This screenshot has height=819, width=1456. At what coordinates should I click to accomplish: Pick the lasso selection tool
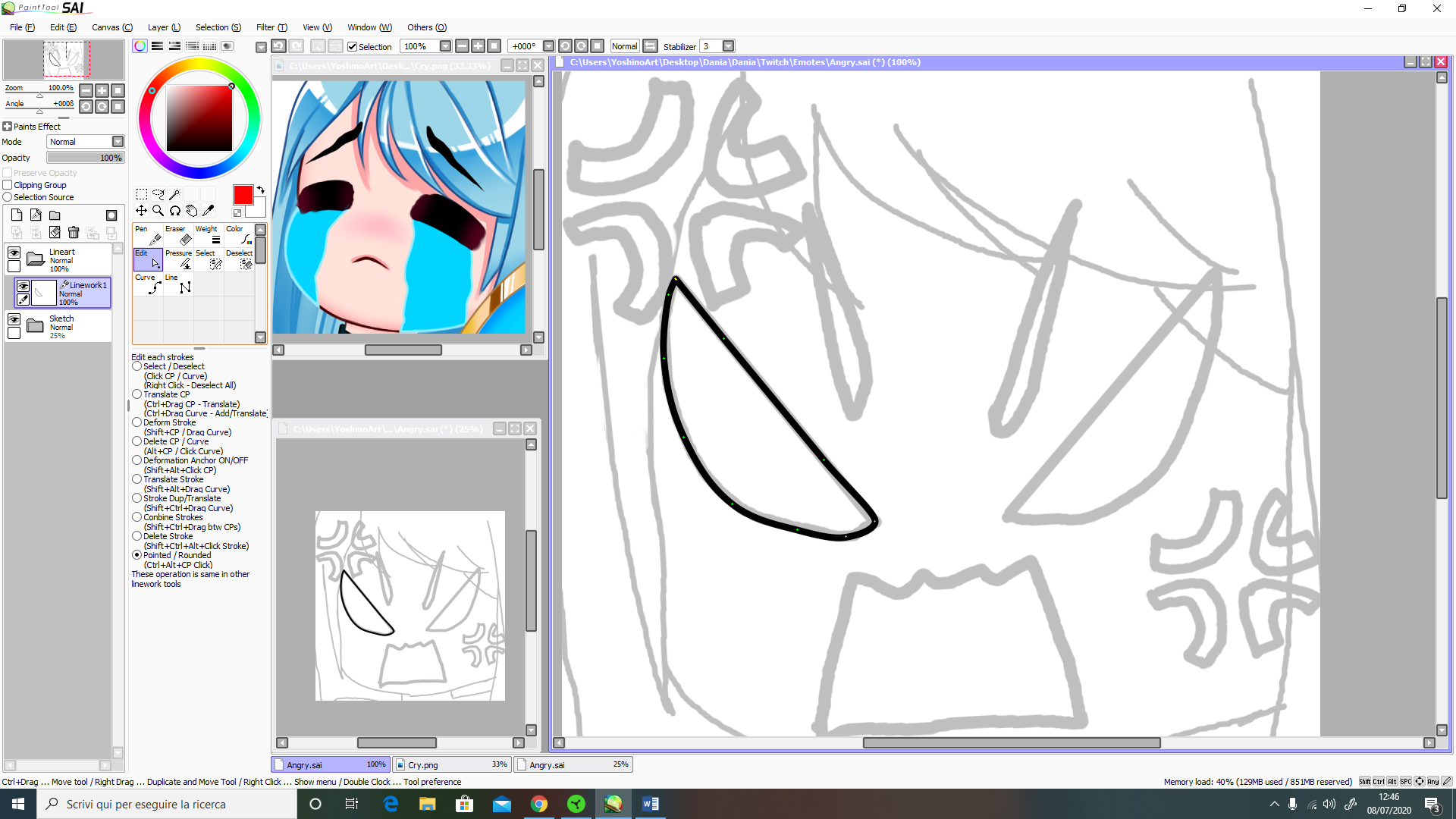[158, 194]
